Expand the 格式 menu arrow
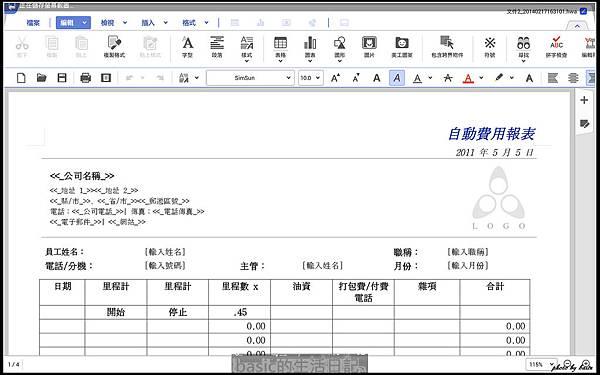This screenshot has width=600, height=375. (x=207, y=23)
